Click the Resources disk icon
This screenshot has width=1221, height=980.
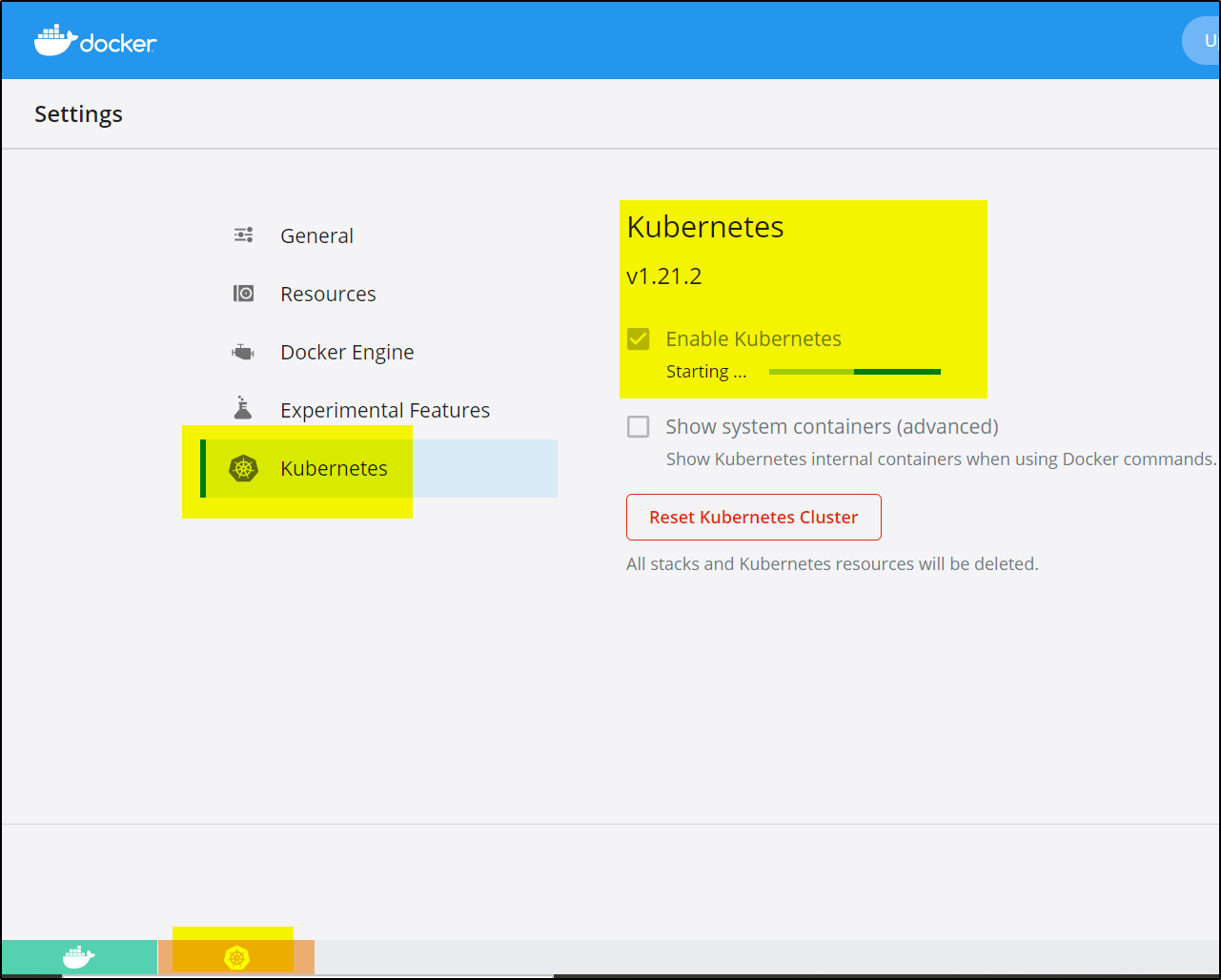tap(244, 293)
